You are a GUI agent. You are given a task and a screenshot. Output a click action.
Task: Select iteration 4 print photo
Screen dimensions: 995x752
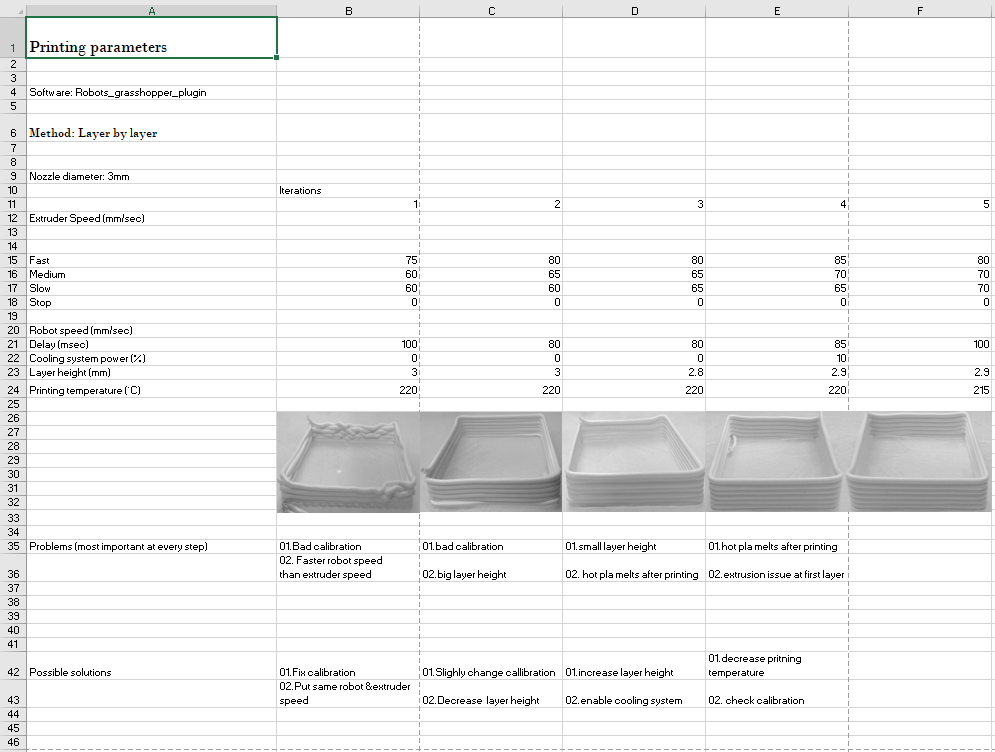click(x=777, y=462)
